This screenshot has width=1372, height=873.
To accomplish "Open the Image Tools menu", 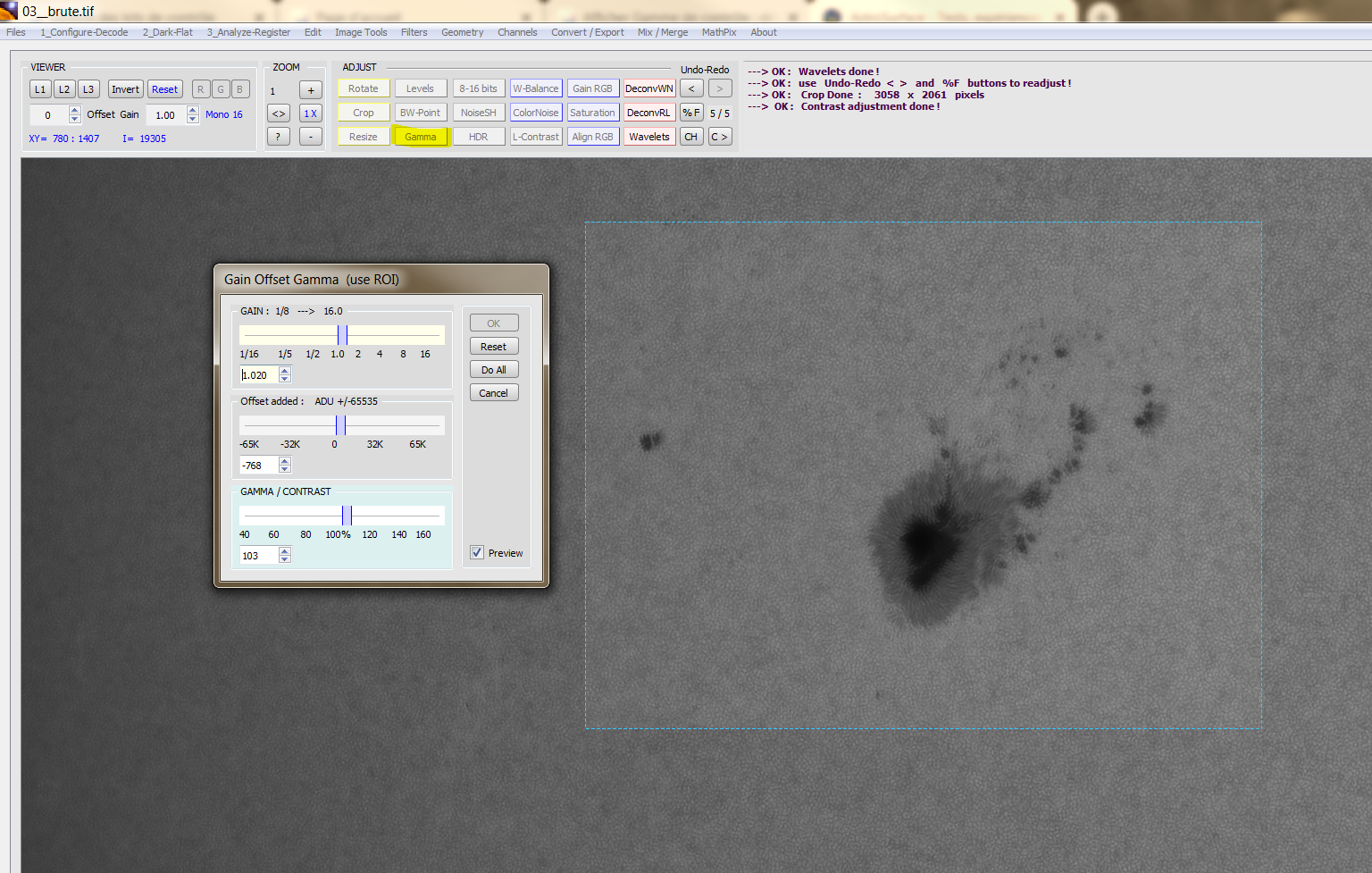I will pyautogui.click(x=361, y=32).
